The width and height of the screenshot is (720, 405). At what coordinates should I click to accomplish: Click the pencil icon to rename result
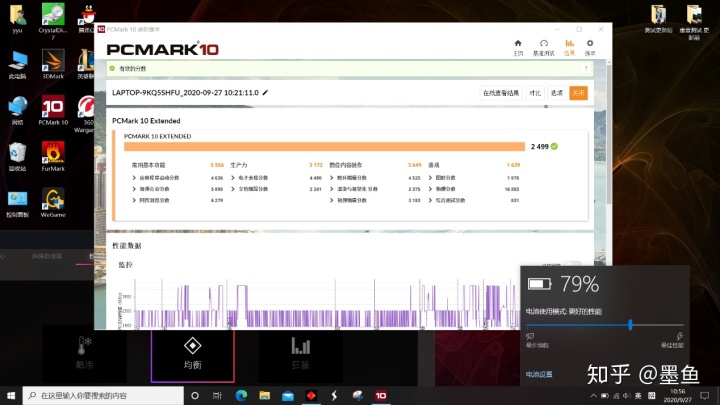point(265,92)
